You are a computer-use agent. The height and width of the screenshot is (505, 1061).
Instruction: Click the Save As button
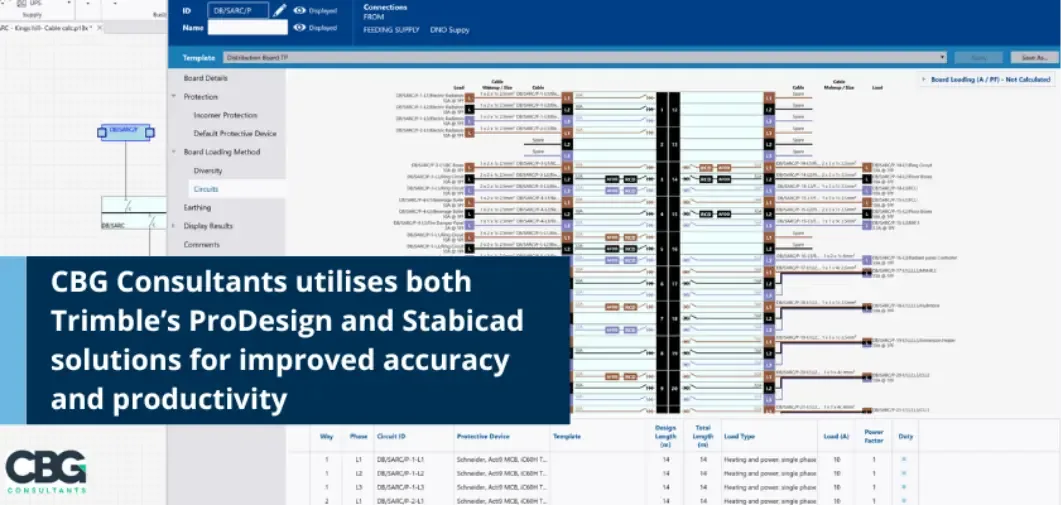(x=1034, y=58)
